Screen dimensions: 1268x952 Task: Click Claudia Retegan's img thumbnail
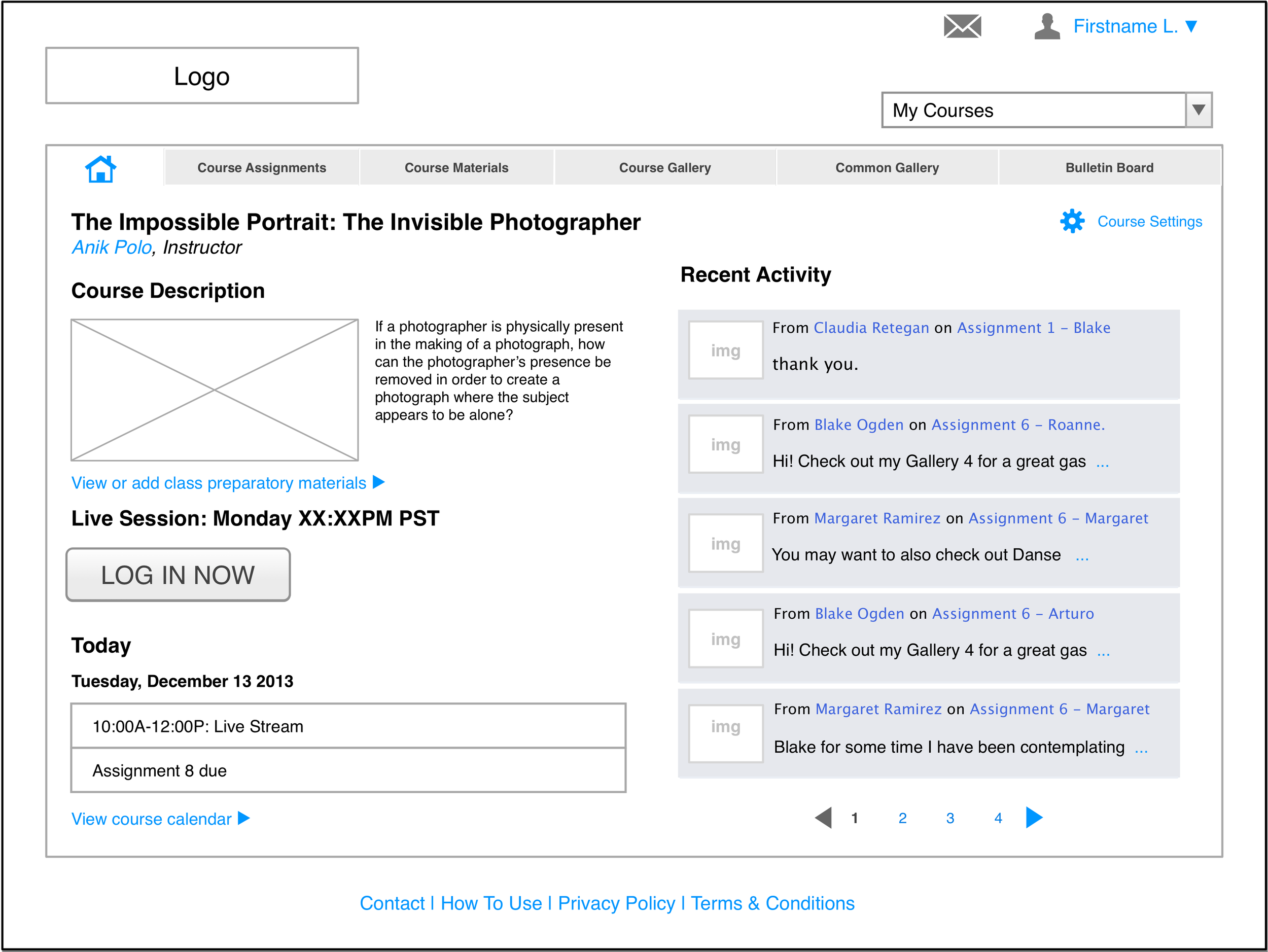(x=725, y=350)
